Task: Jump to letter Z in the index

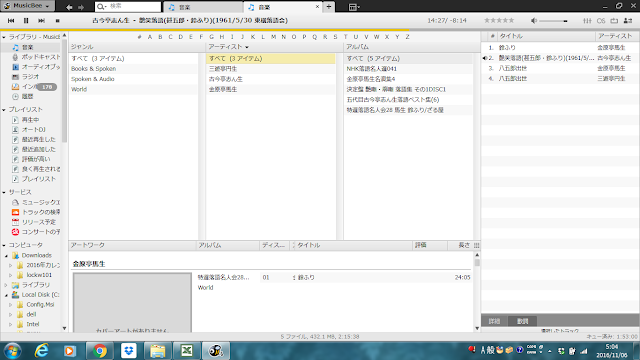Action: click(407, 37)
